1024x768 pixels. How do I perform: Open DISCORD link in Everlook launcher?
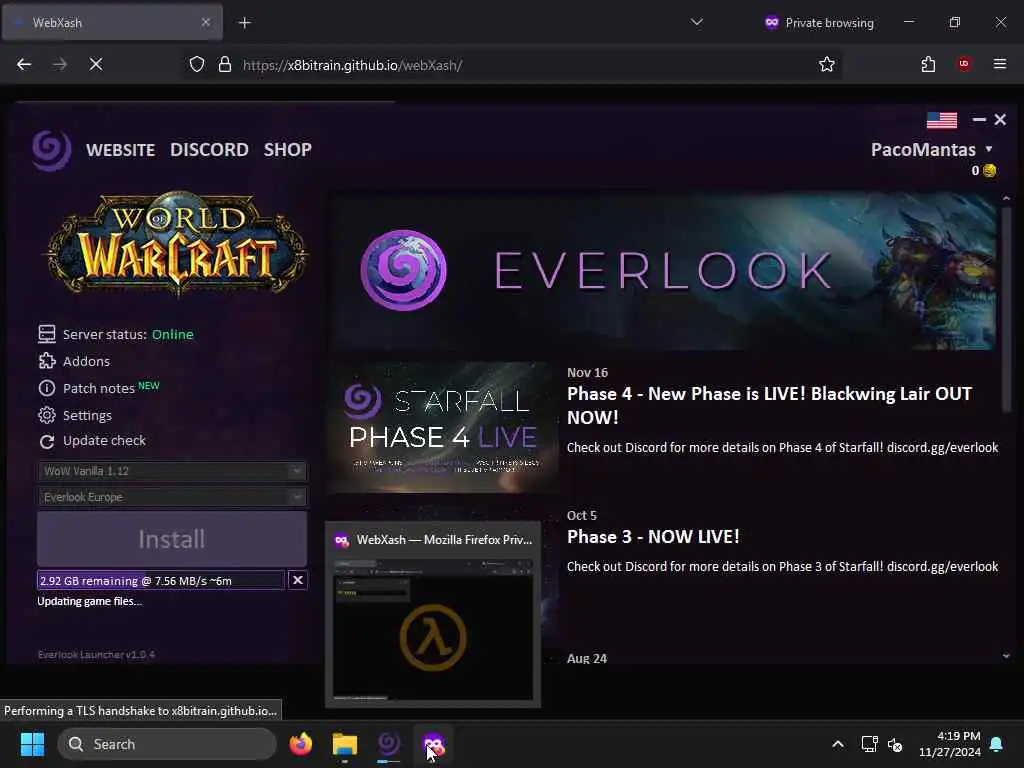210,150
